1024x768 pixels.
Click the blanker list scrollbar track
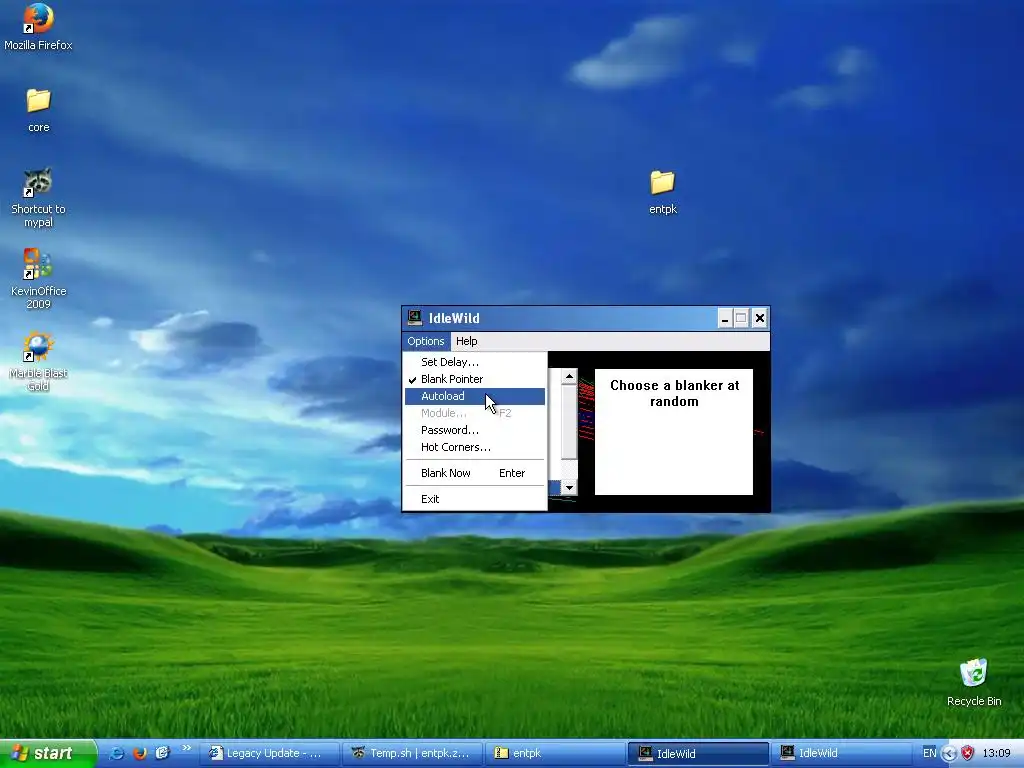pos(569,469)
